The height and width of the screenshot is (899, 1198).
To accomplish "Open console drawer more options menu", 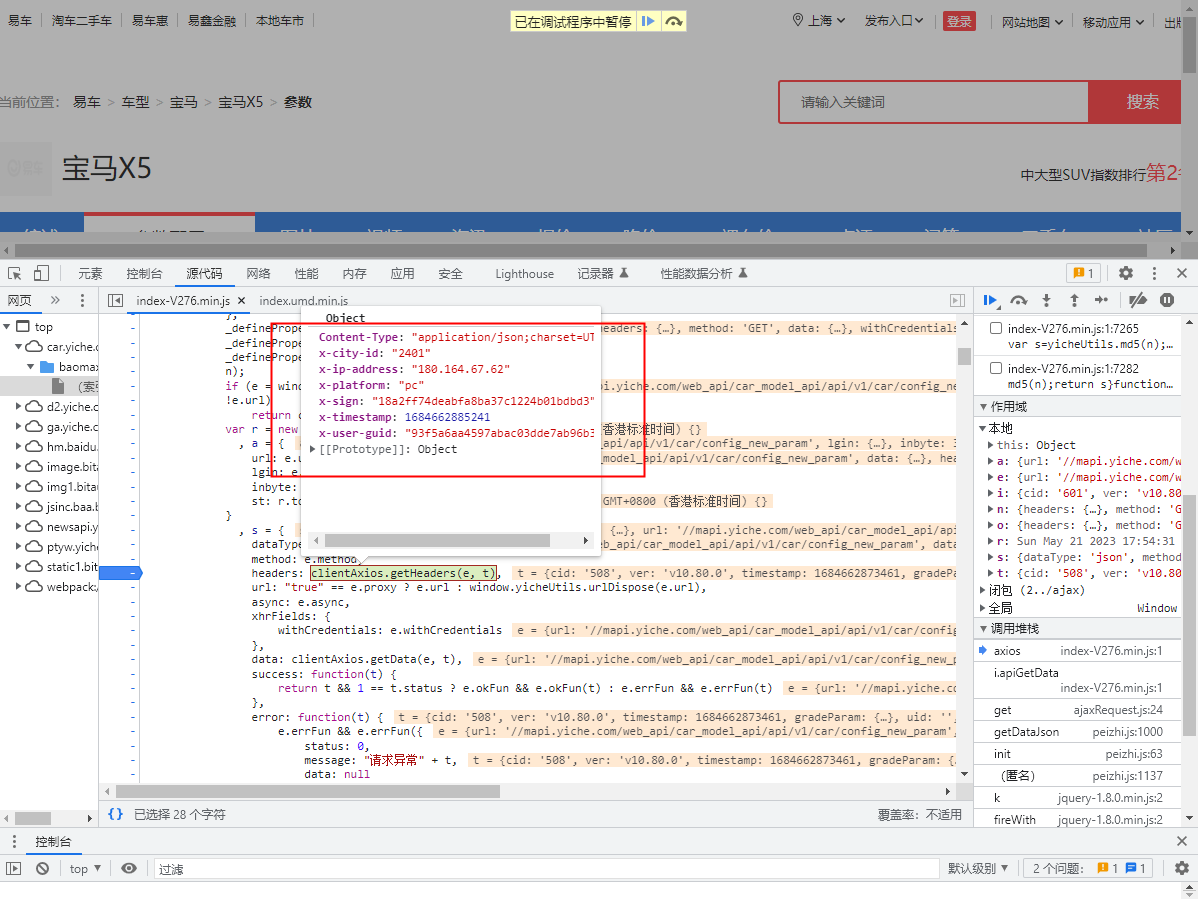I will [x=14, y=841].
